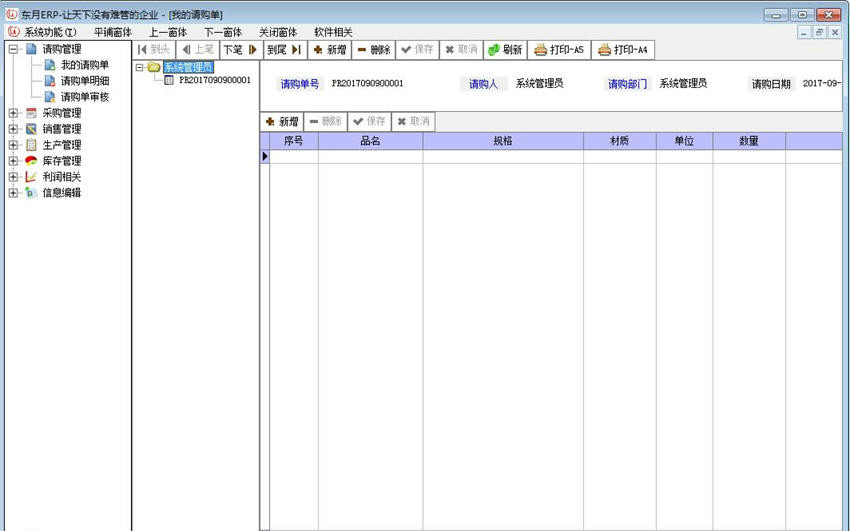Open 请购单明细 in navigation tree
This screenshot has width=850, height=531.
click(85, 81)
